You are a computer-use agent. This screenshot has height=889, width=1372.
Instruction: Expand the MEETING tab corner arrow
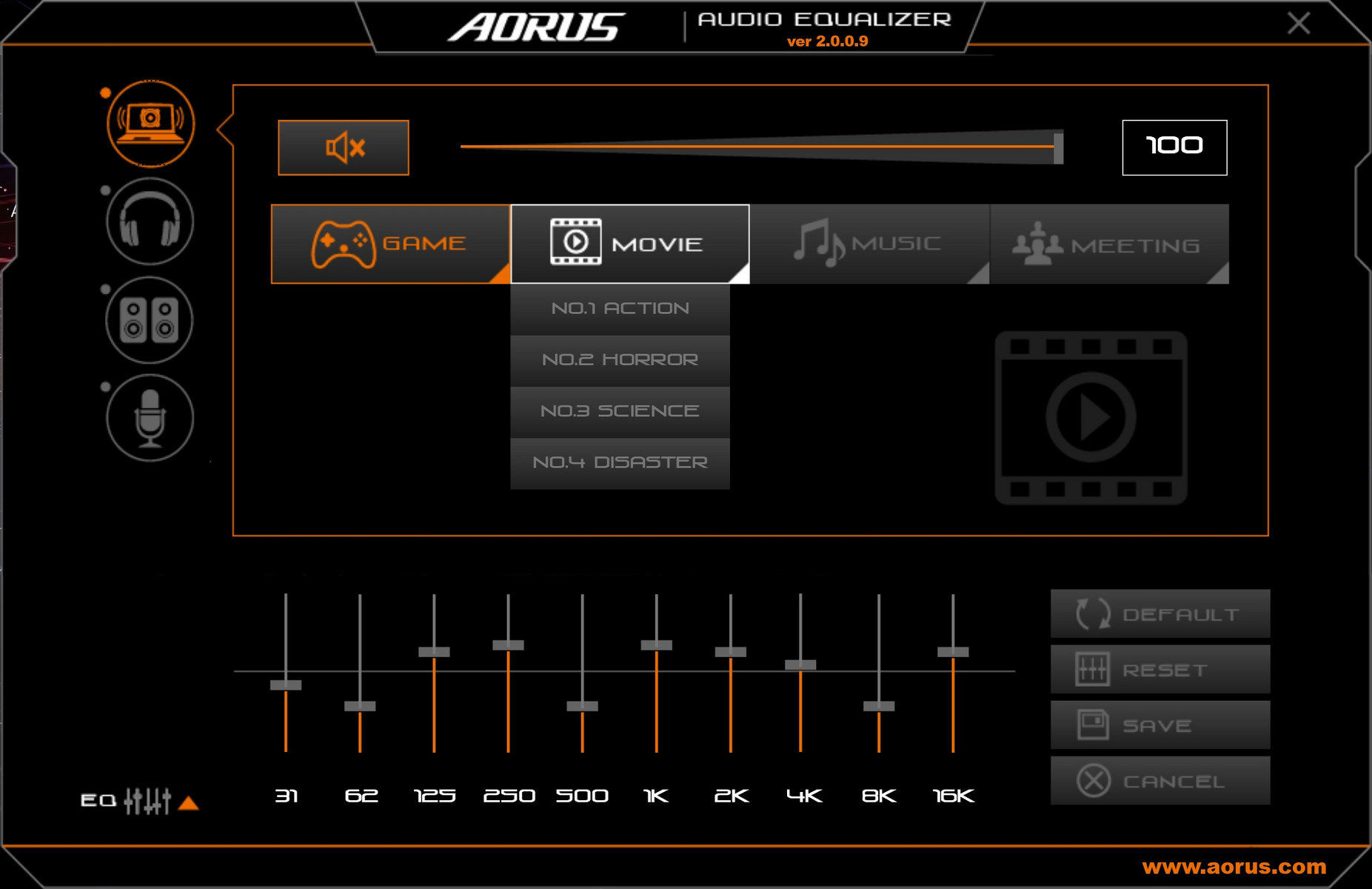[1219, 274]
